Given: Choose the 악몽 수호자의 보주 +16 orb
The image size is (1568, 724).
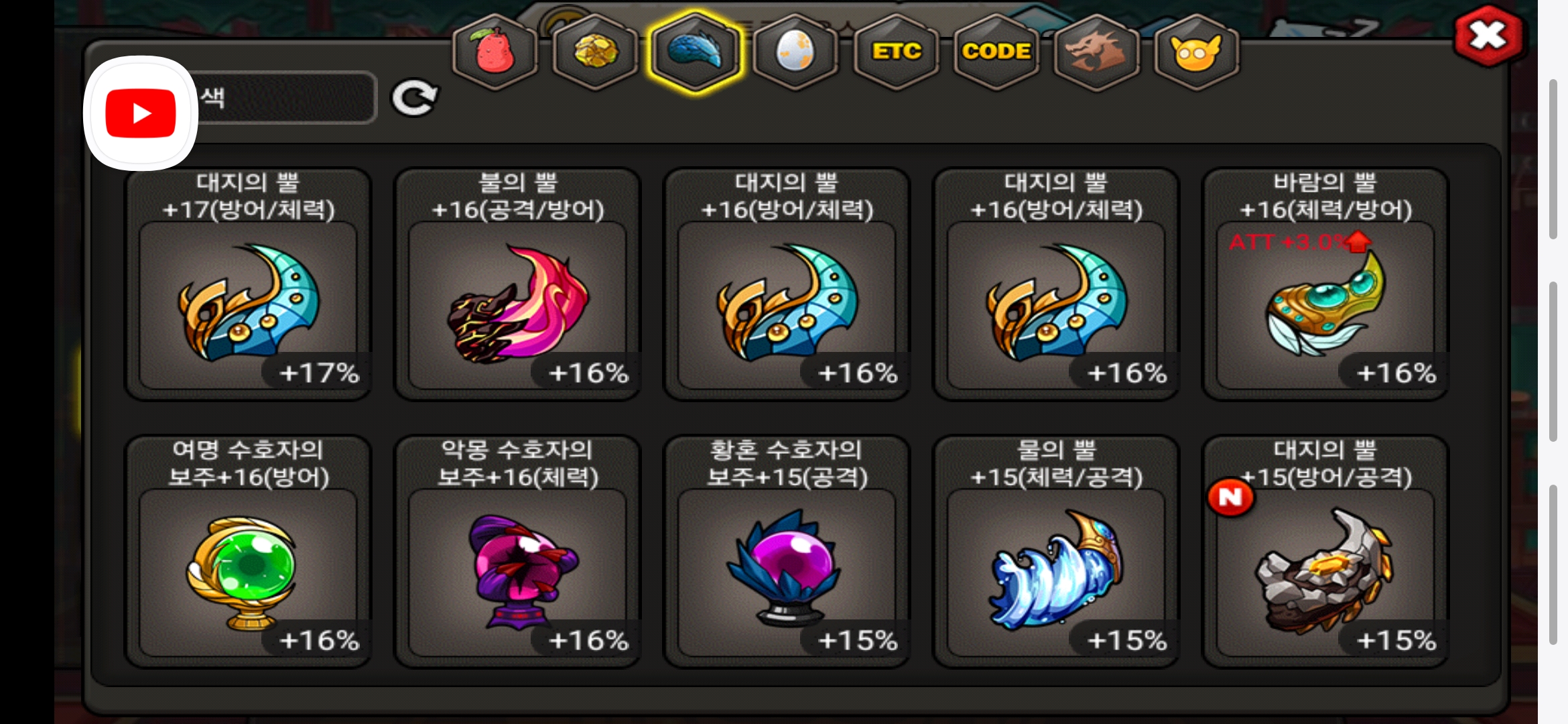Looking at the screenshot, I should coord(517,551).
